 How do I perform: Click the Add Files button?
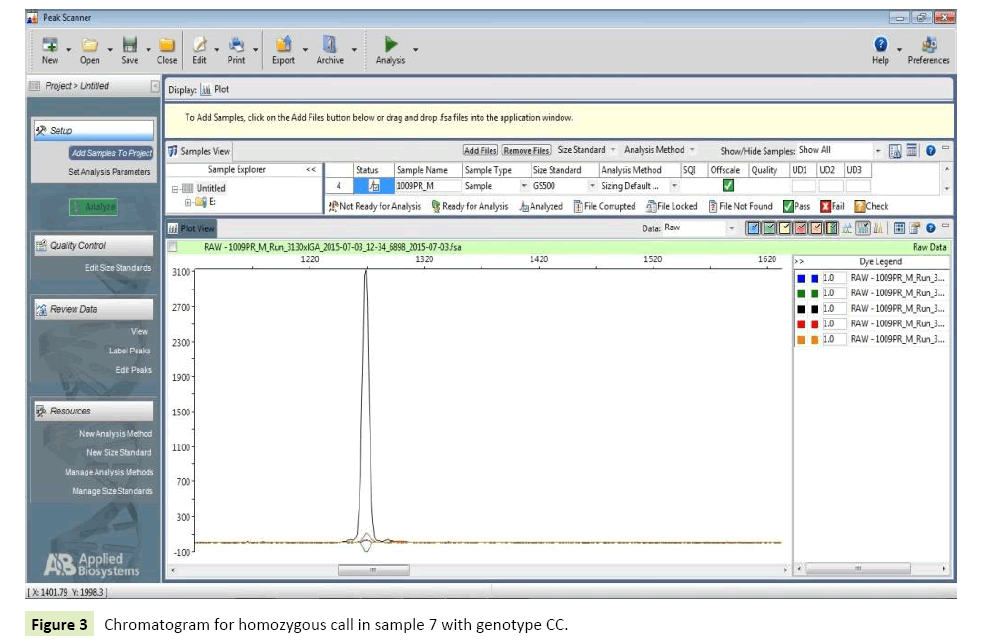click(x=480, y=151)
